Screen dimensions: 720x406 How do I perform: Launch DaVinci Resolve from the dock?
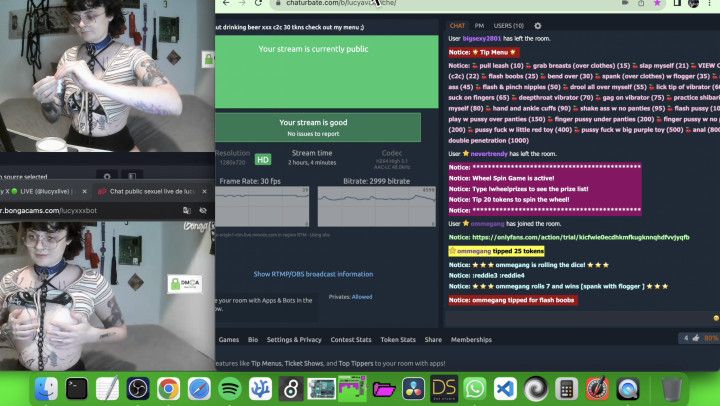(413, 389)
